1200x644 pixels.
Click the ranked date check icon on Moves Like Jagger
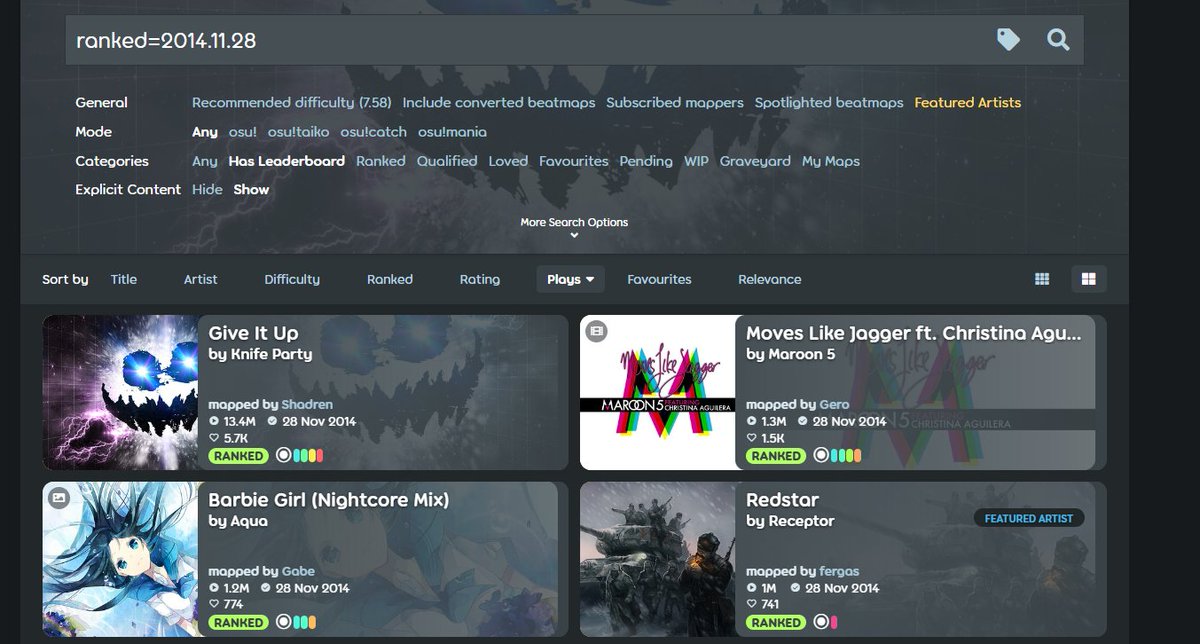coord(802,421)
